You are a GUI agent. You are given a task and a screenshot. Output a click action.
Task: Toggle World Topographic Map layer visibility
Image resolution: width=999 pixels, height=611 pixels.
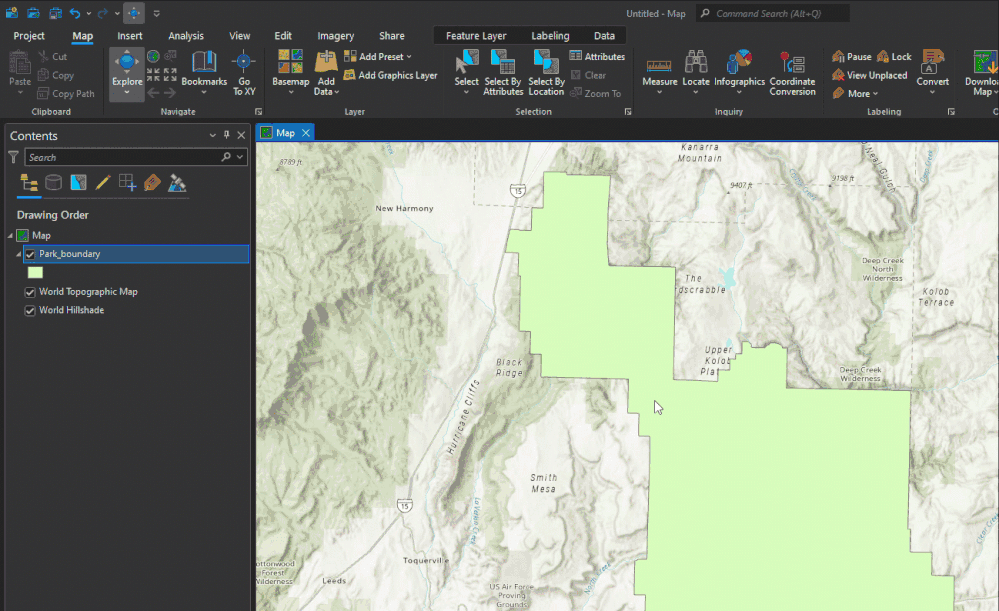point(30,292)
